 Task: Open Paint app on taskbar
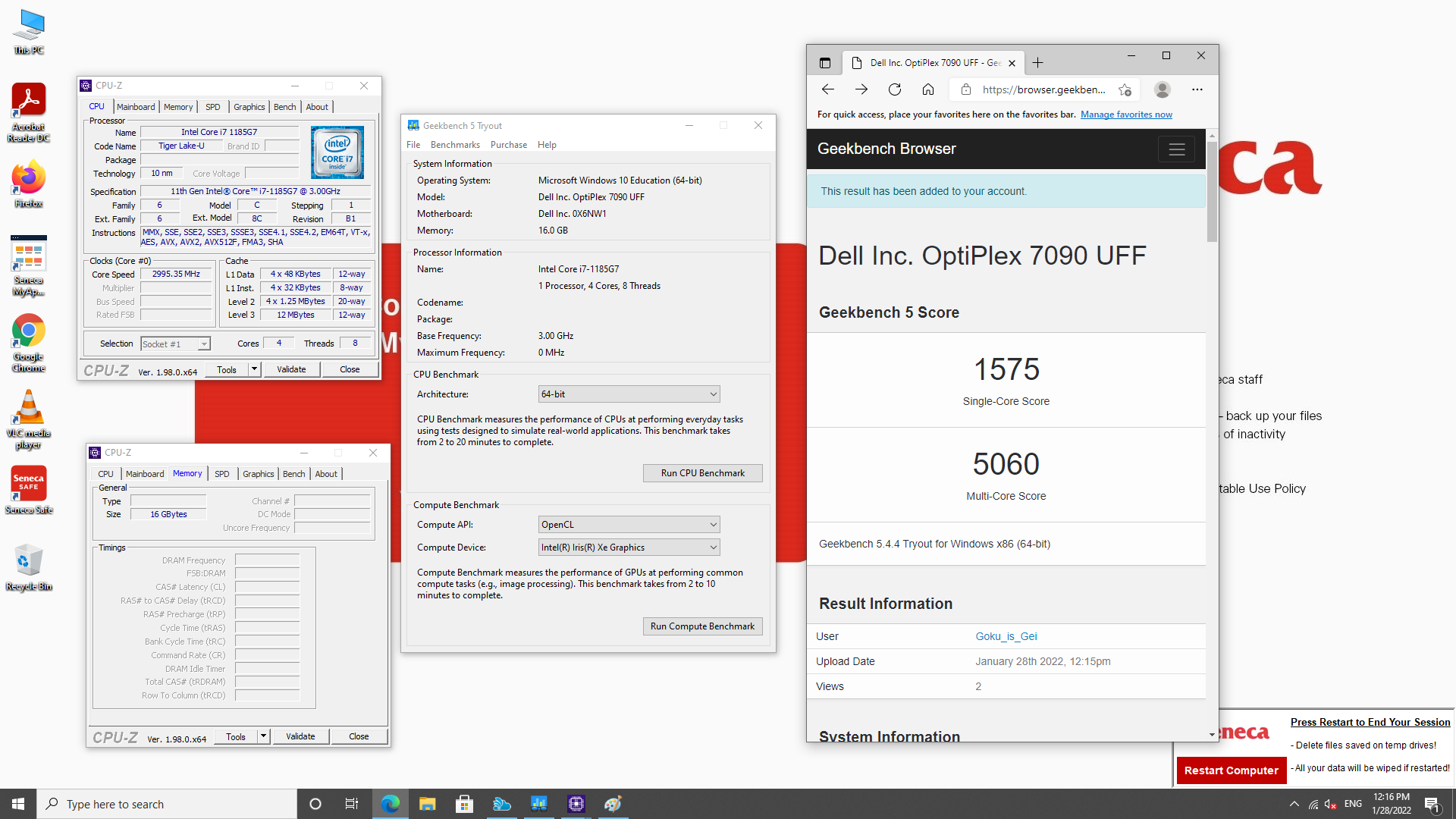tap(613, 804)
